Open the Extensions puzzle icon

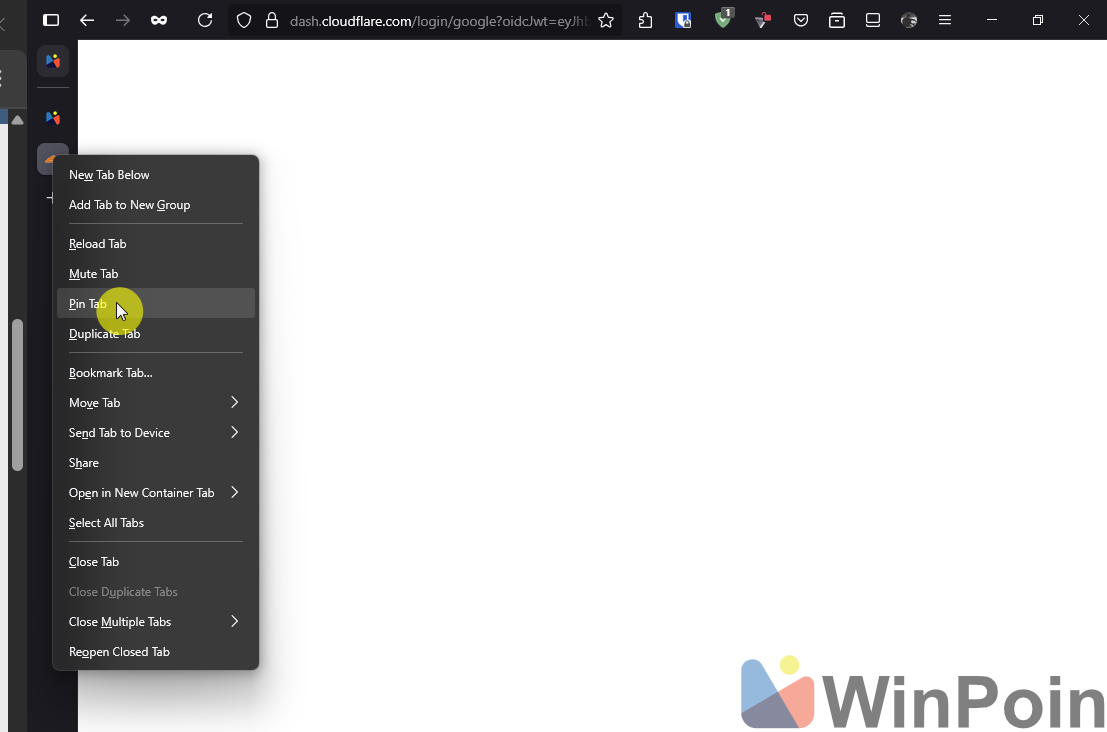[x=645, y=20]
